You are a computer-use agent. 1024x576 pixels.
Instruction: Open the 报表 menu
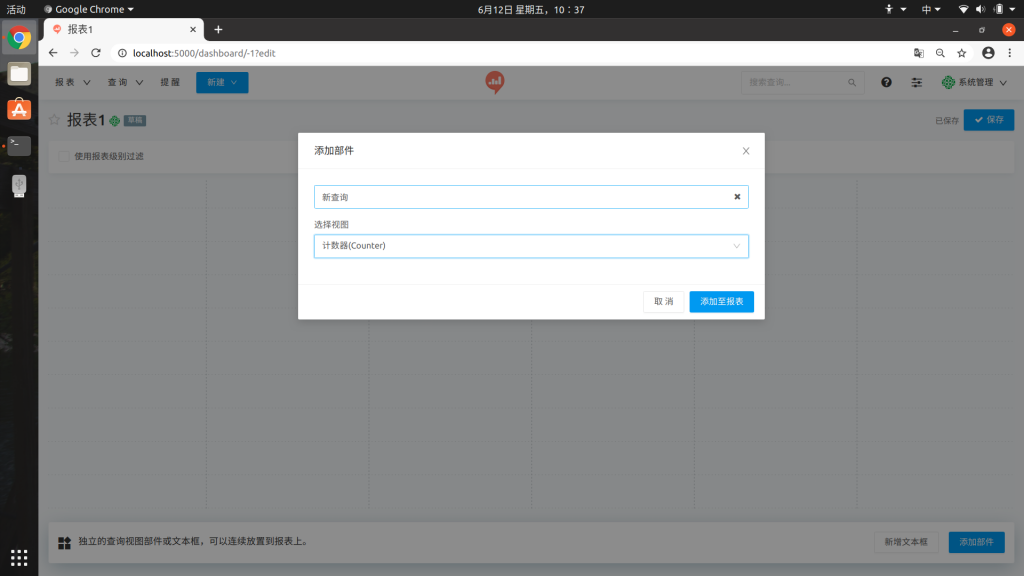(x=73, y=83)
